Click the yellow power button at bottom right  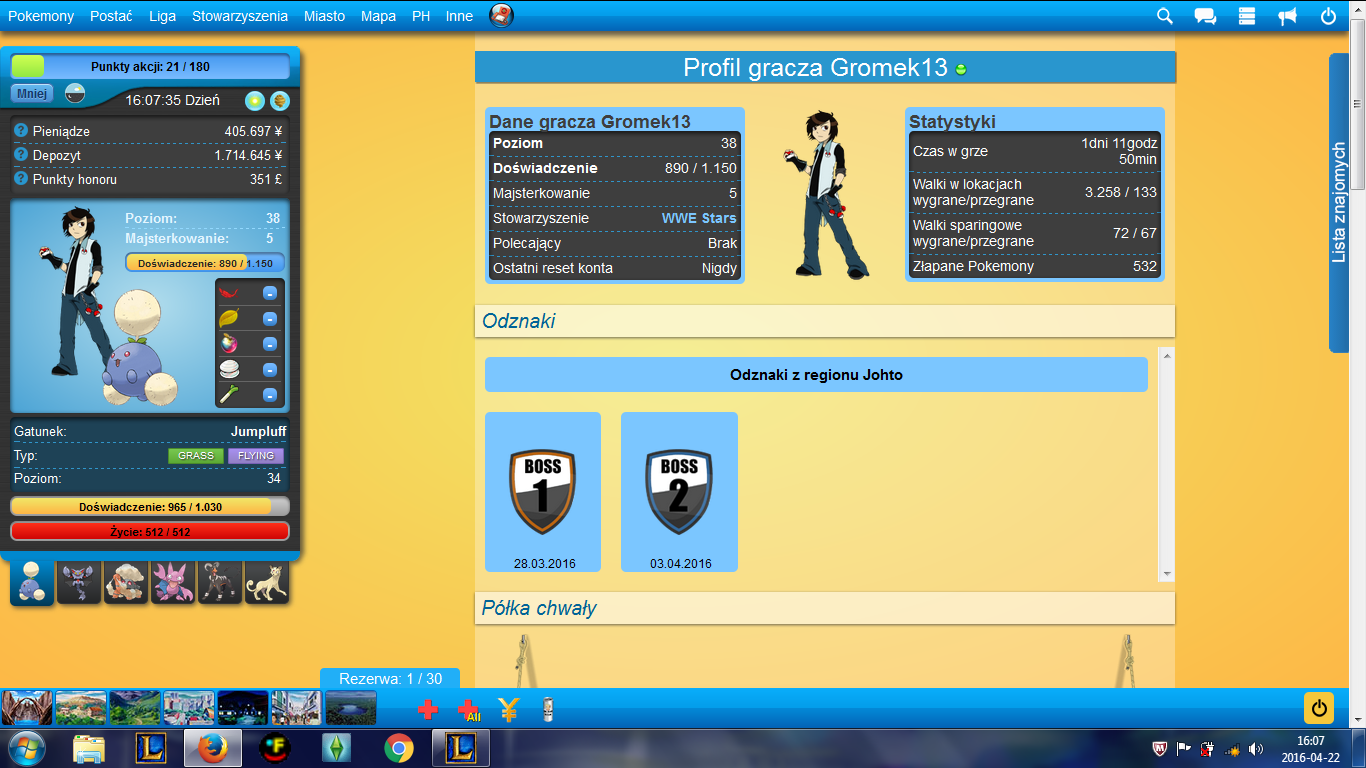(x=1318, y=708)
